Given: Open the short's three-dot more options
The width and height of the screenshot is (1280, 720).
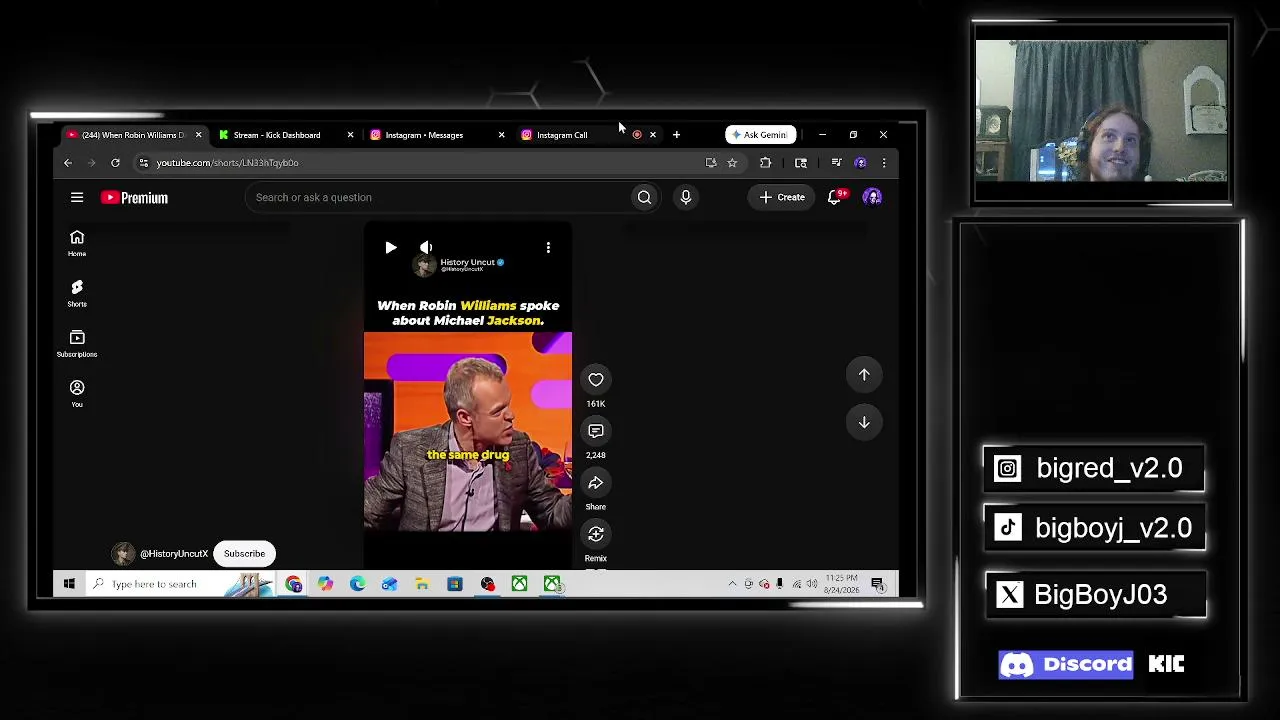Looking at the screenshot, I should click(x=548, y=247).
